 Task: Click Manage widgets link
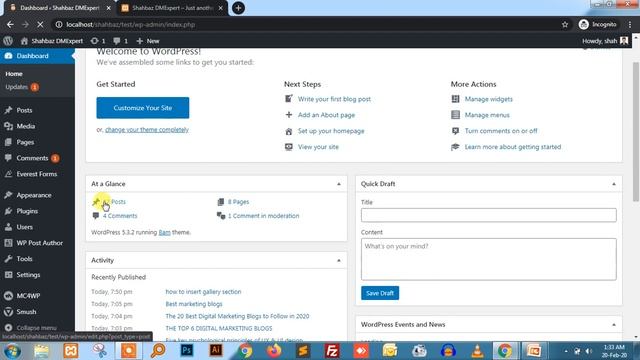click(489, 99)
